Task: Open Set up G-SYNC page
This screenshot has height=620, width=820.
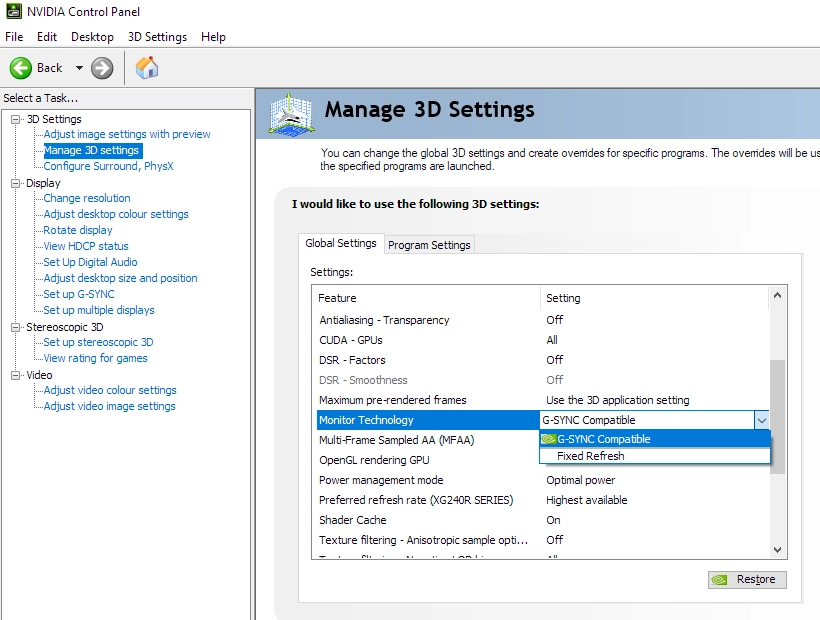Action: (79, 294)
